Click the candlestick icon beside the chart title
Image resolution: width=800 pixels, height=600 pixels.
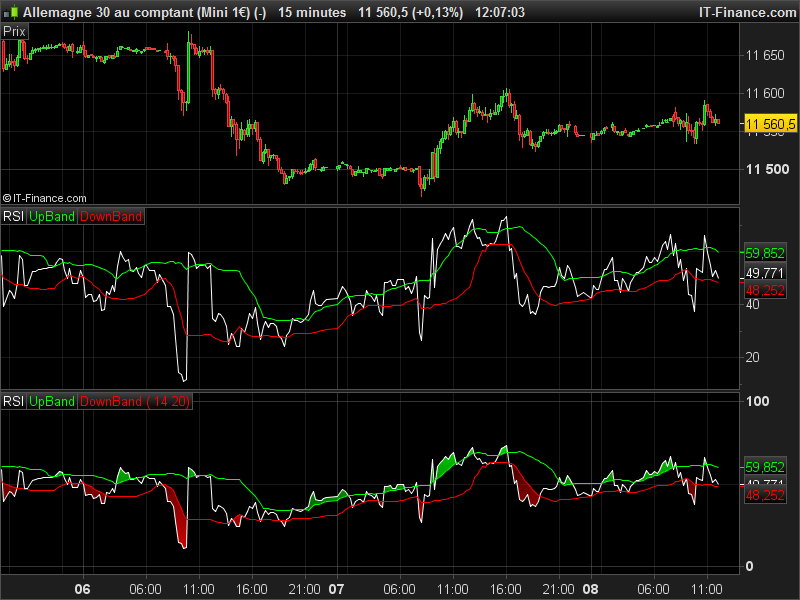click(x=12, y=12)
